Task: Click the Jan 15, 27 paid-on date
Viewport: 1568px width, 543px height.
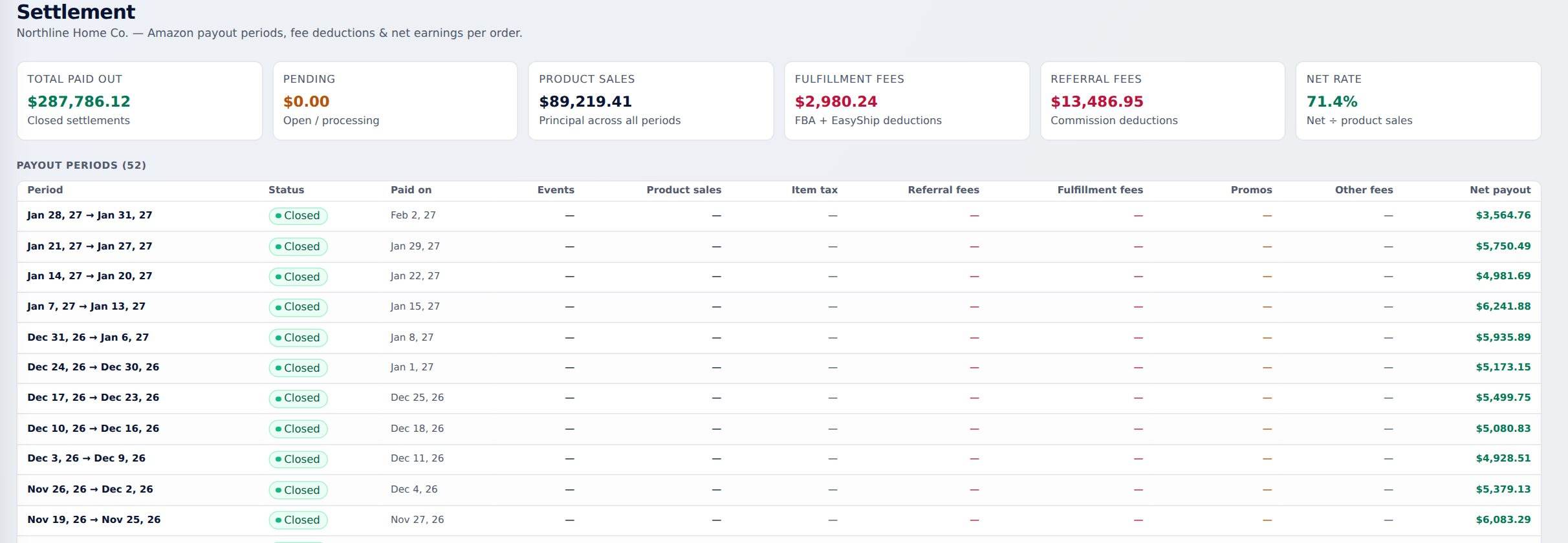Action: (x=415, y=306)
